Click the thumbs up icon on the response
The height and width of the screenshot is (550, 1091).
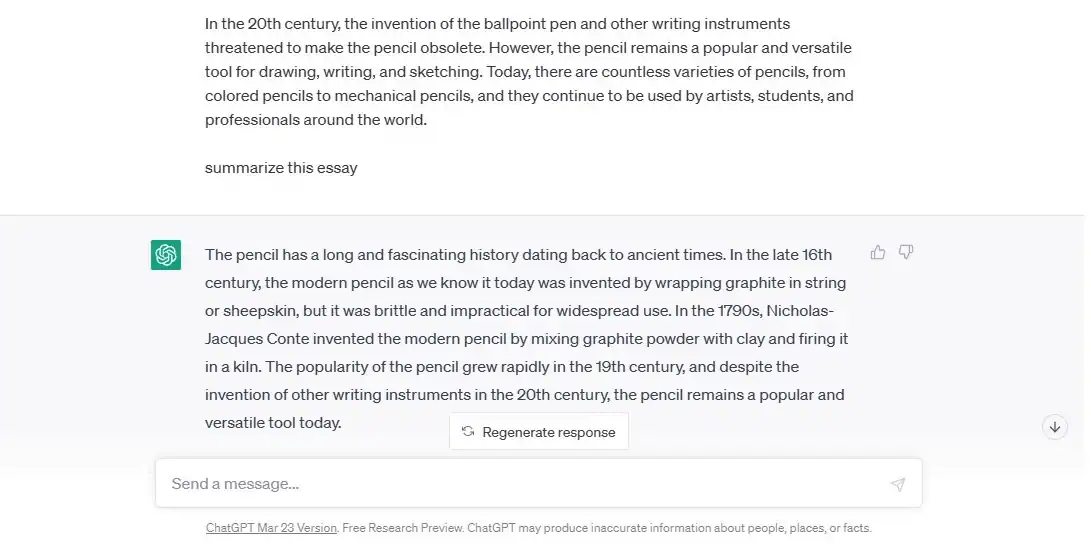click(x=878, y=253)
